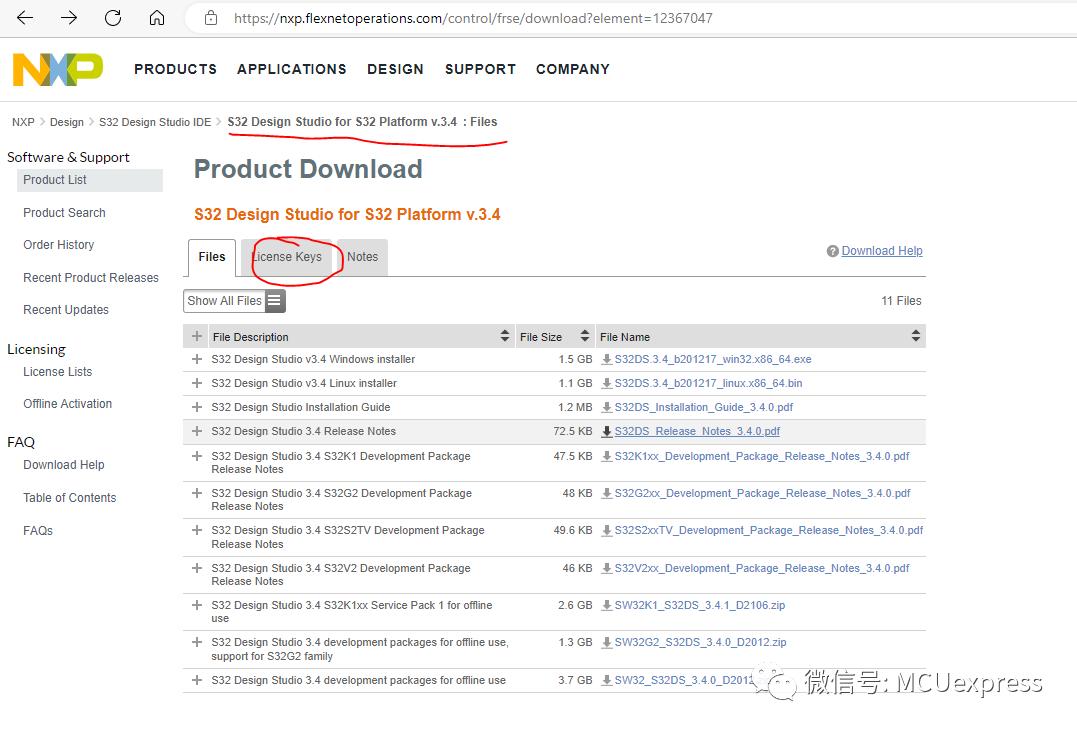
Task: Open S32DS_Release_Notes_3.4.0.pdf link
Action: click(697, 432)
